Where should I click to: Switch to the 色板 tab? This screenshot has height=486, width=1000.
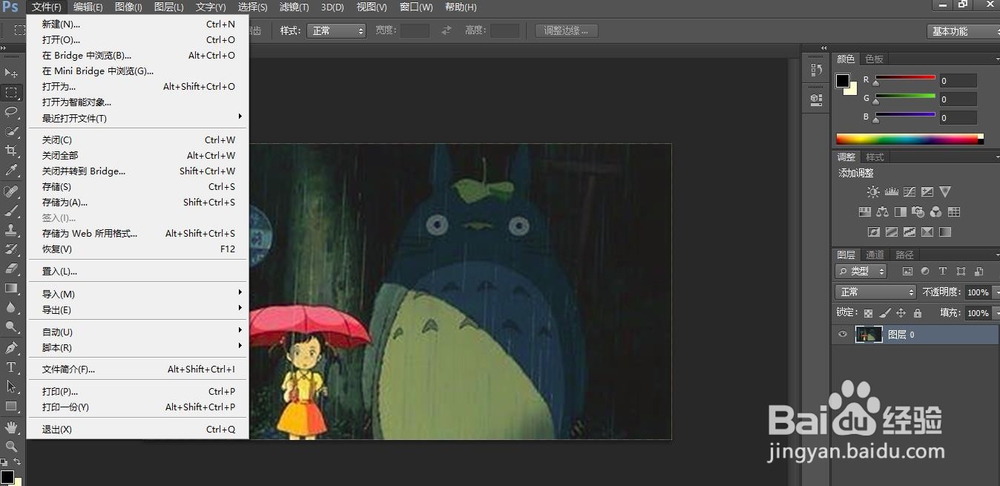click(x=874, y=59)
